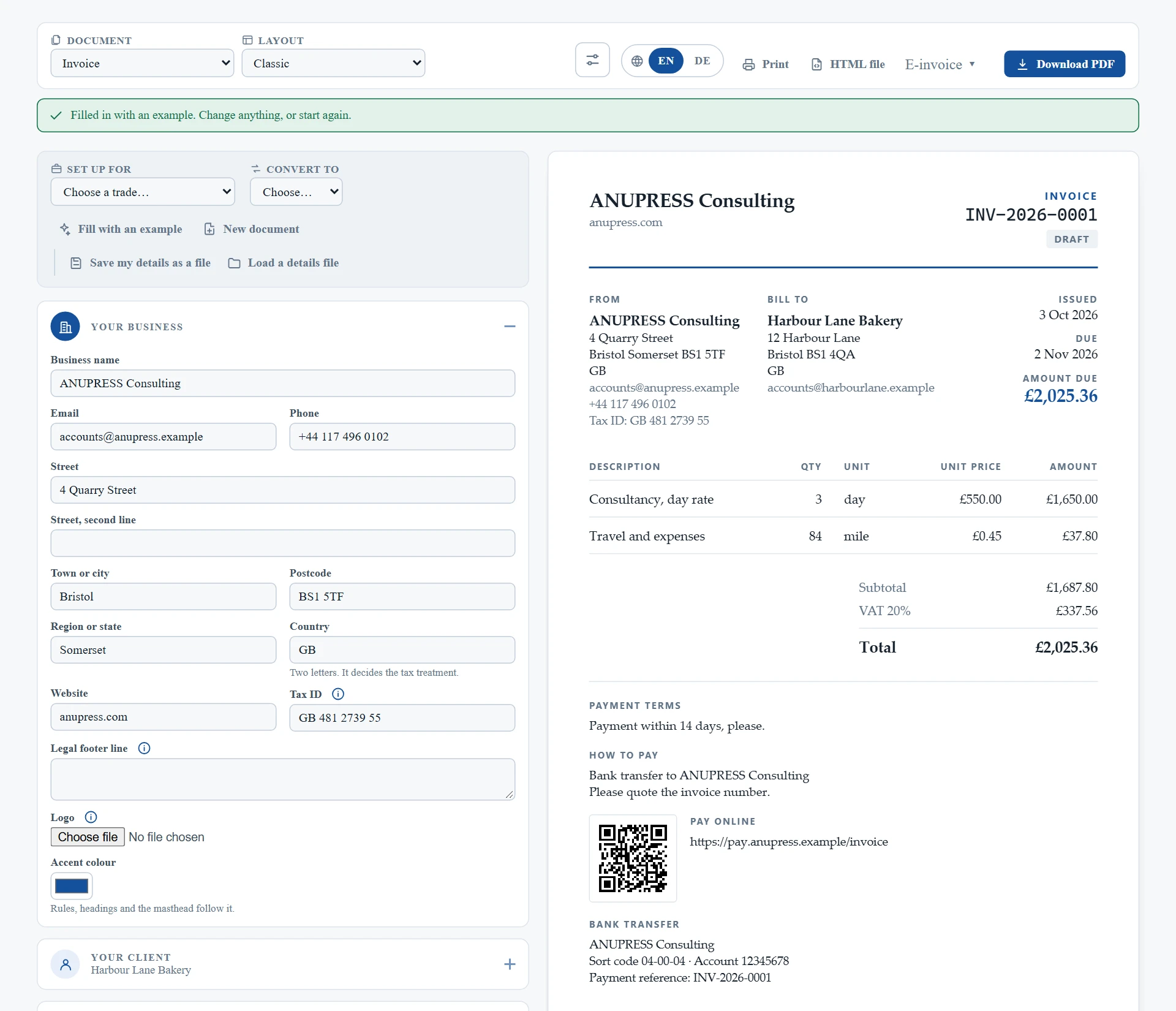1176x1011 pixels.
Task: Click the Phone input field
Action: 402,437
